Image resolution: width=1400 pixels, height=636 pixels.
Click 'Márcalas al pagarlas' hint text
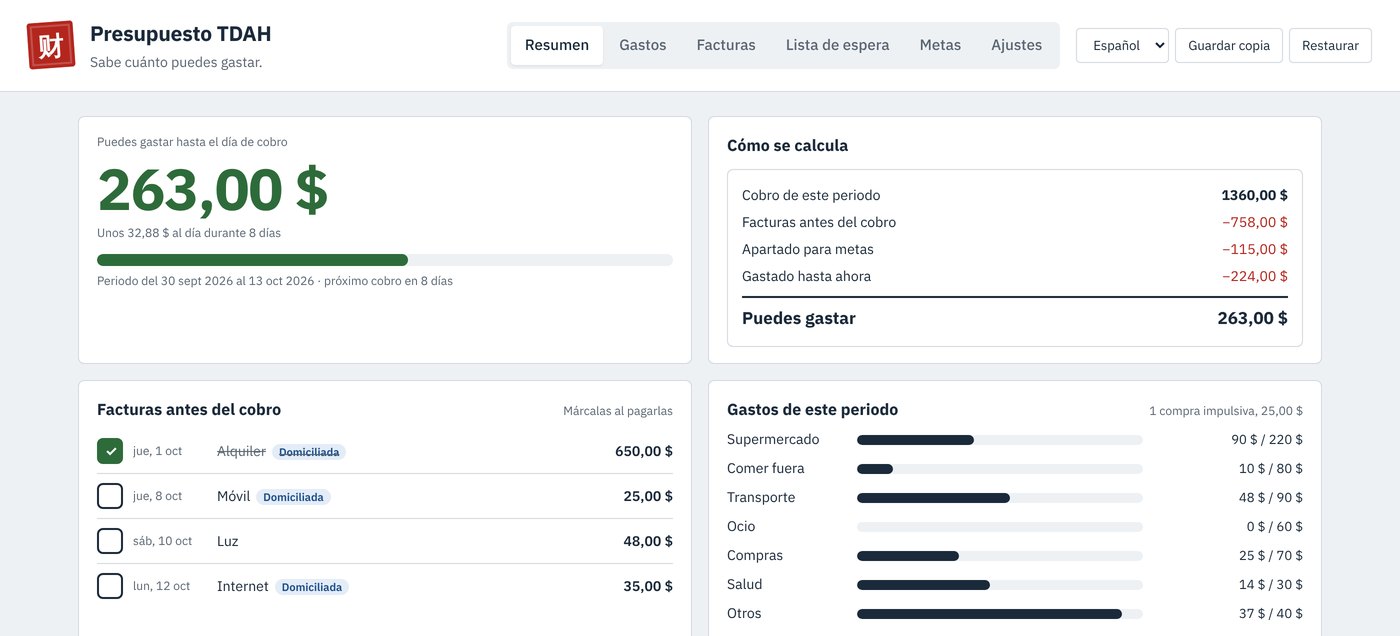618,411
